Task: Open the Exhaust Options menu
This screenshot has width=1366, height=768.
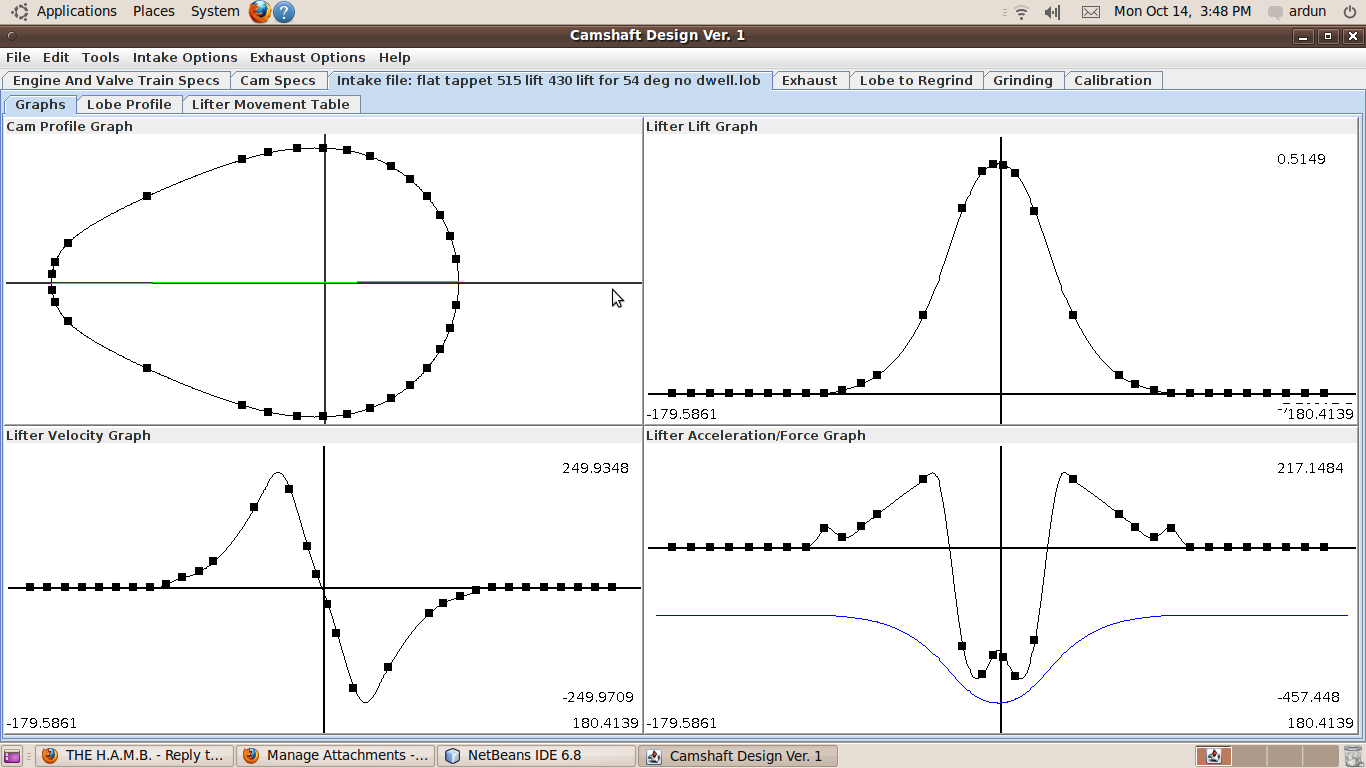Action: tap(307, 58)
